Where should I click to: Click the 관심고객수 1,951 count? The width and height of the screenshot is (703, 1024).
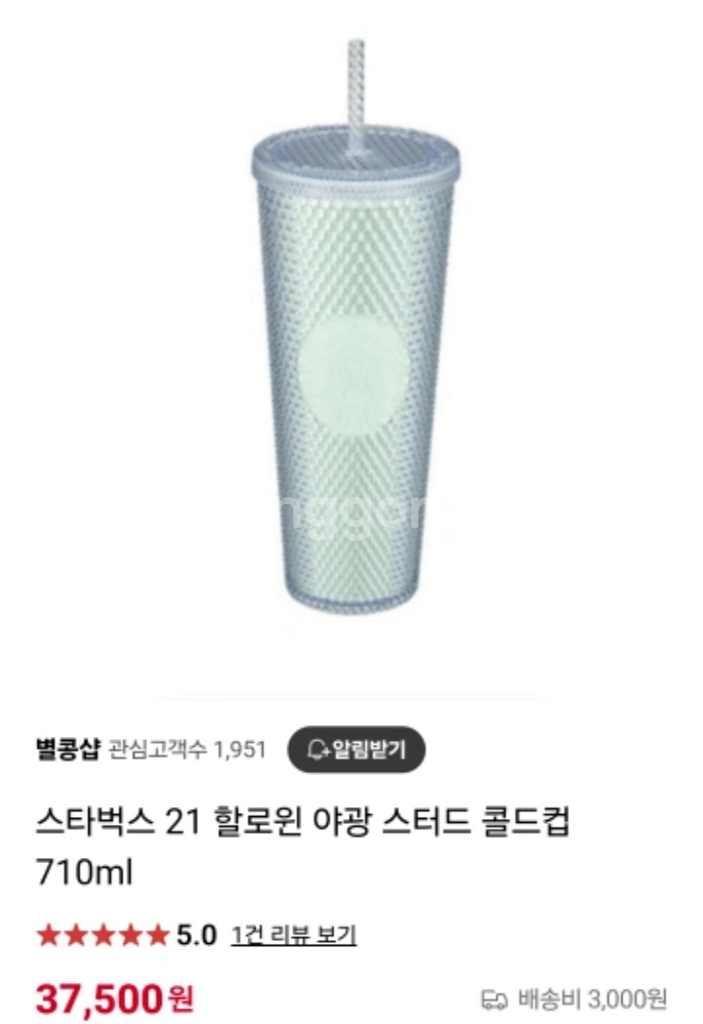tap(188, 749)
